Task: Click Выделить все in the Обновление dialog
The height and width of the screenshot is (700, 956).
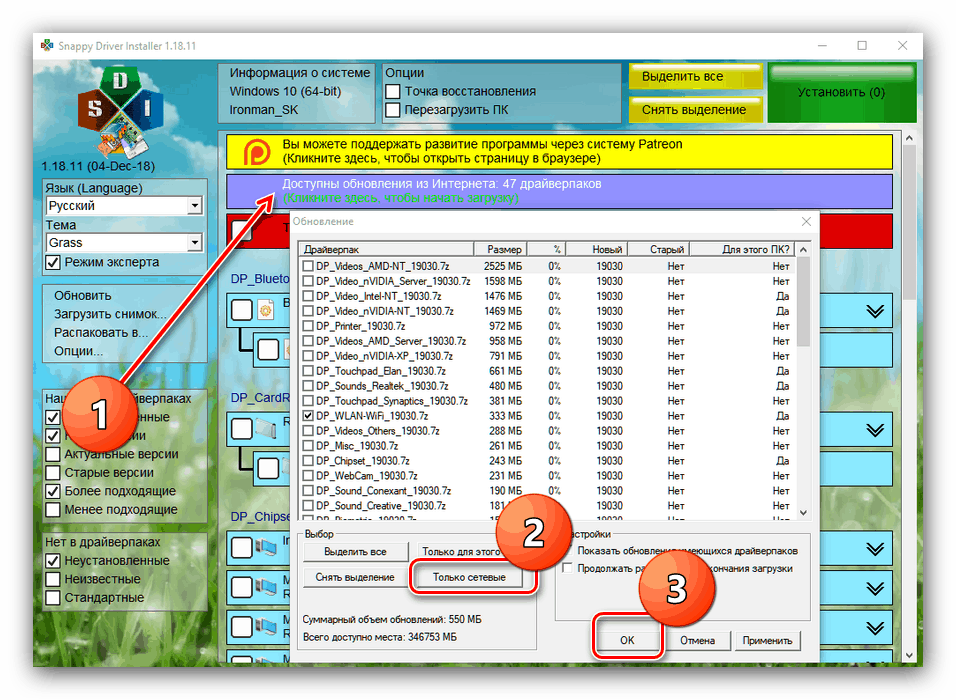Action: click(x=355, y=552)
